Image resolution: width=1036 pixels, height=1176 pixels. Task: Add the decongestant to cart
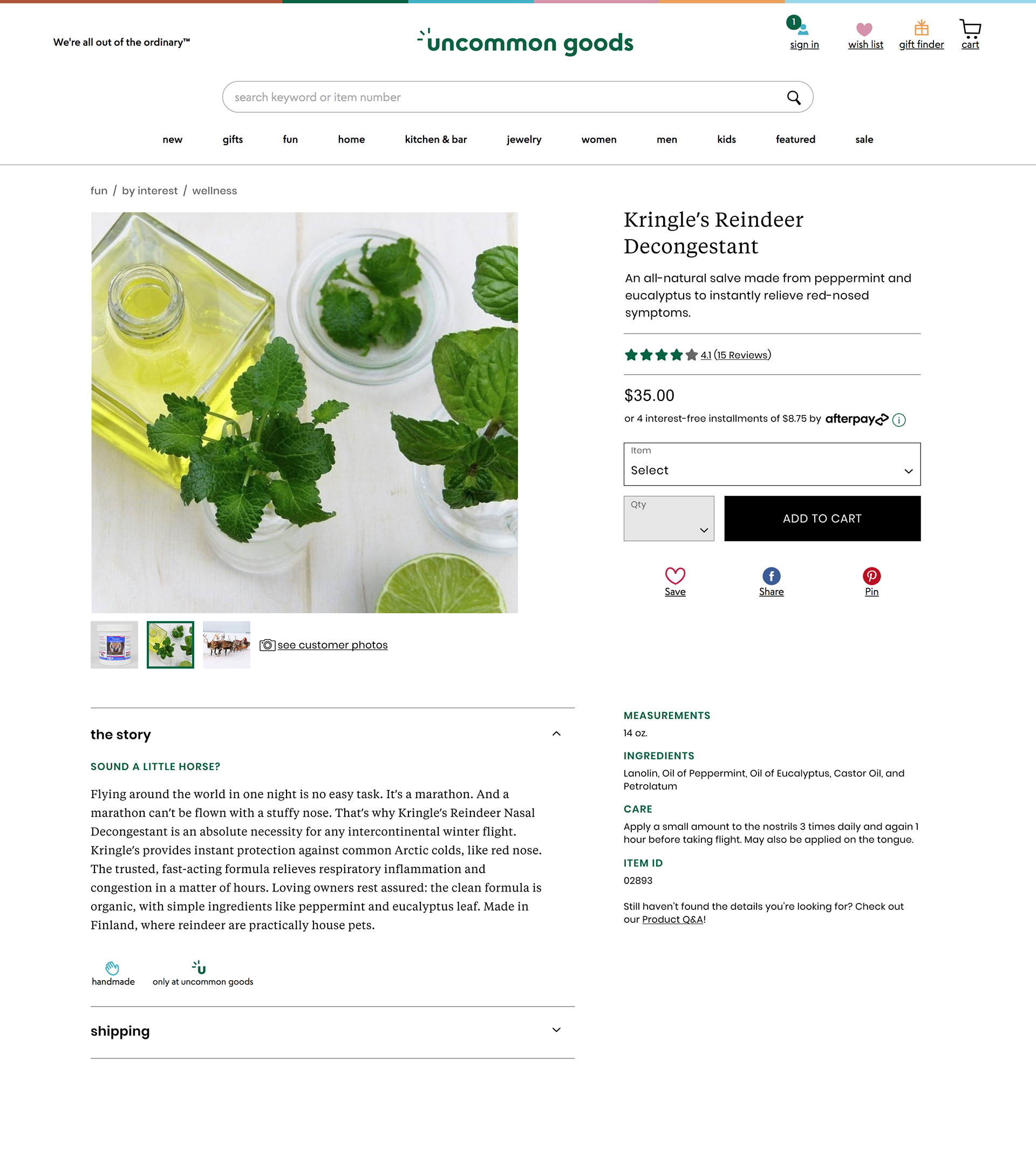pyautogui.click(x=822, y=519)
